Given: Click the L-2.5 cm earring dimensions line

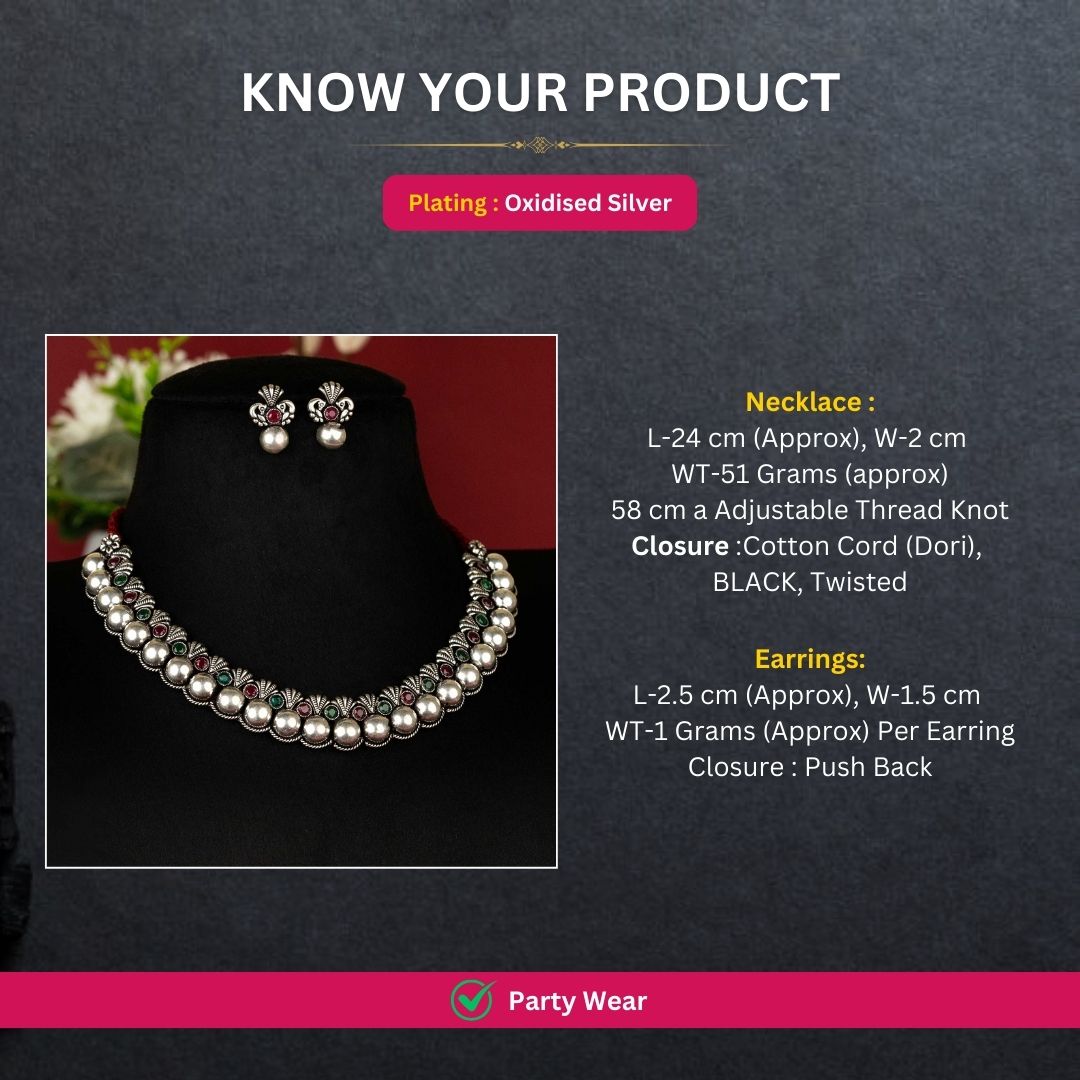Looking at the screenshot, I should tap(810, 695).
